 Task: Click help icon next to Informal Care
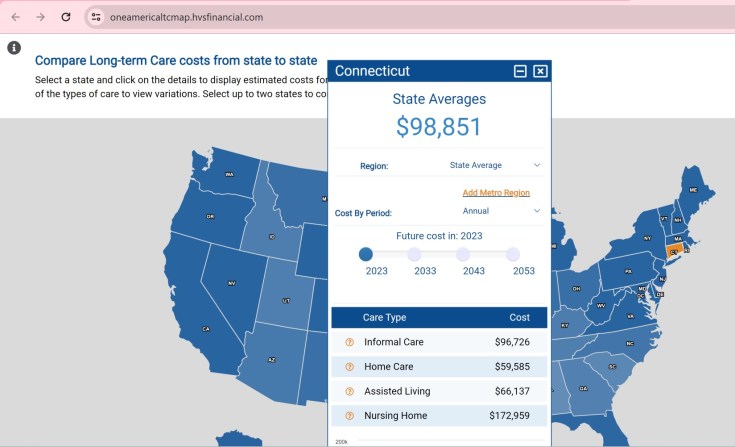click(349, 342)
